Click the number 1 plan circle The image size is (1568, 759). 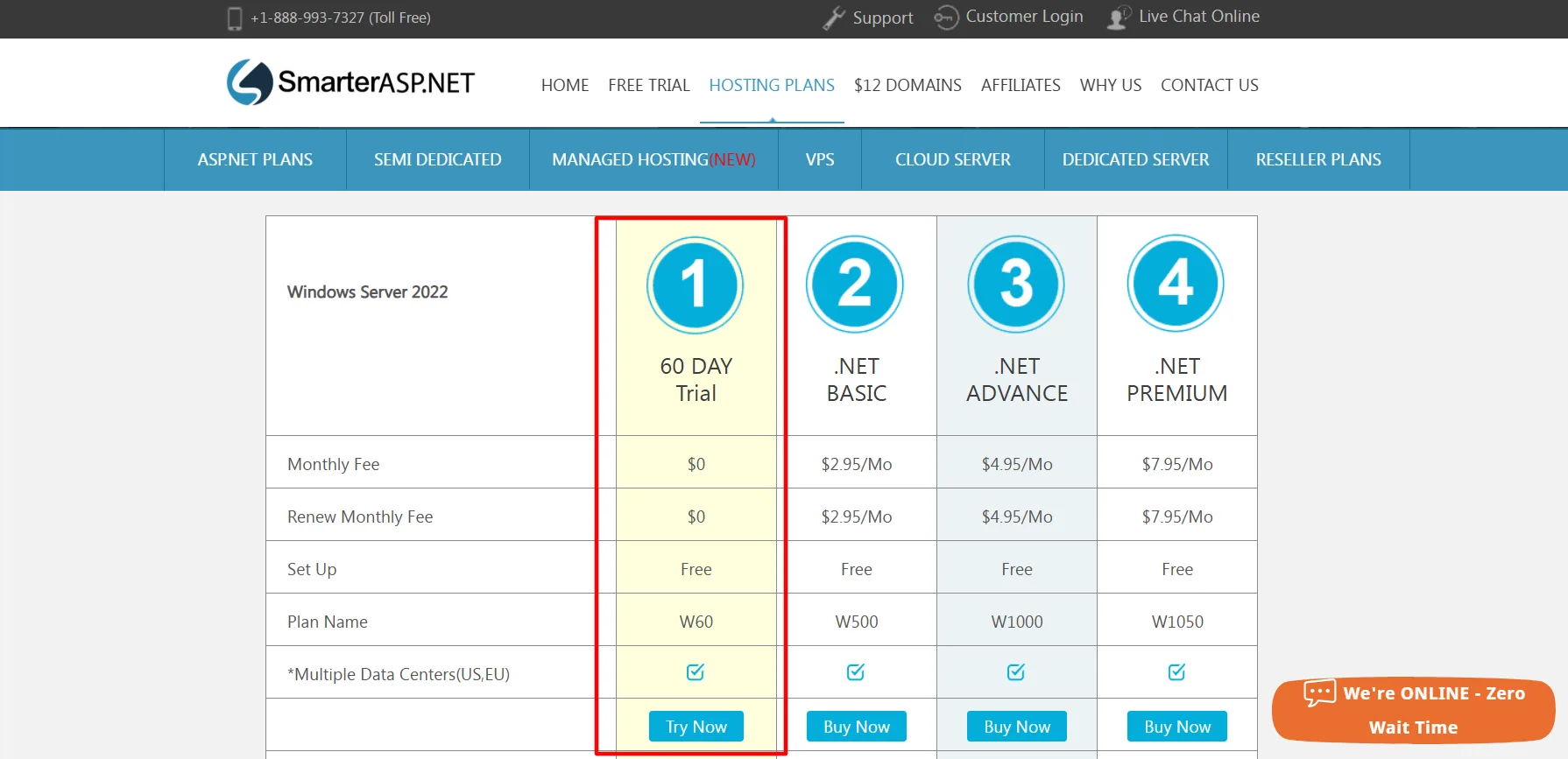[696, 285]
